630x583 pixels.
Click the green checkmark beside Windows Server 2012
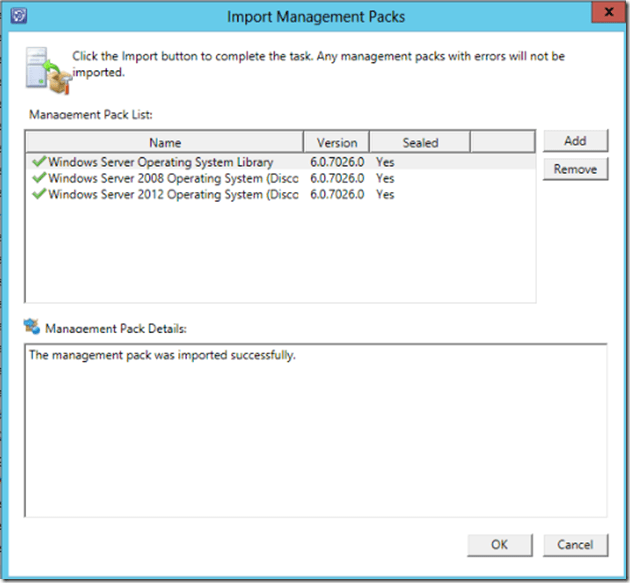[x=38, y=194]
